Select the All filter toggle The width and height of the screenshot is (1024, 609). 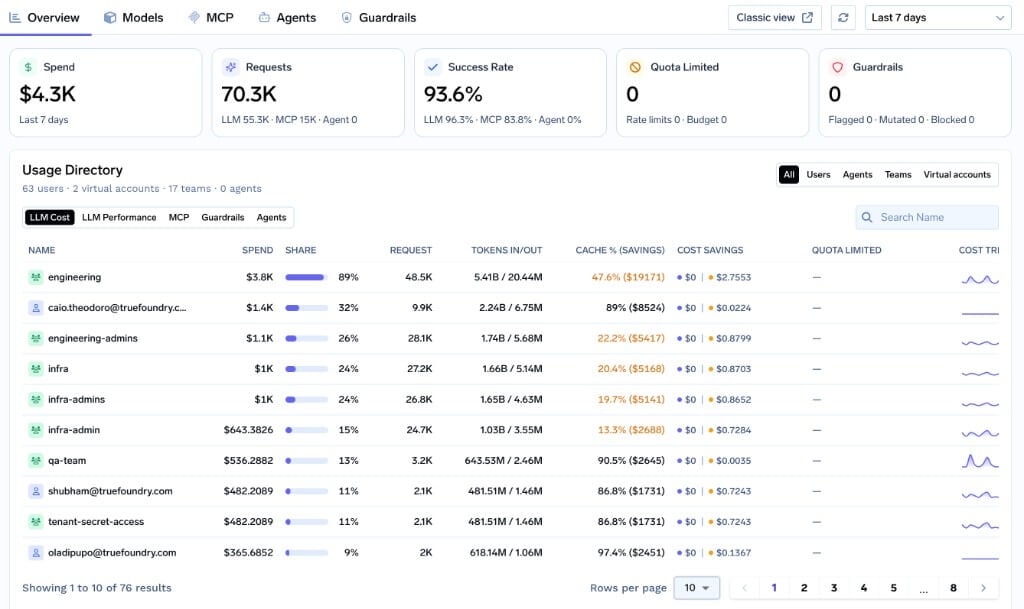click(789, 174)
